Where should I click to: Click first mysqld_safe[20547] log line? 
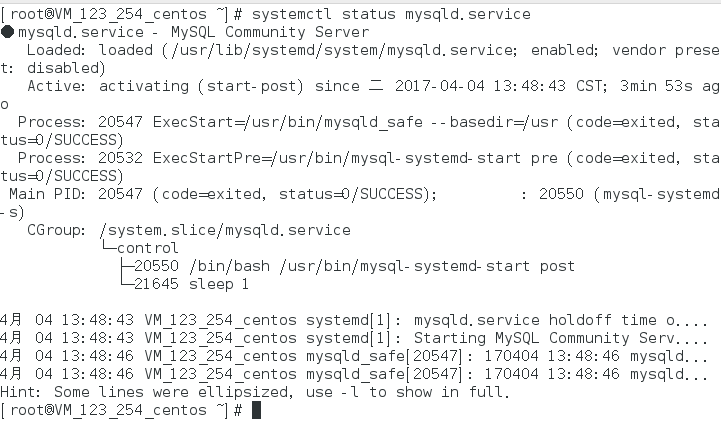pyautogui.click(x=353, y=356)
